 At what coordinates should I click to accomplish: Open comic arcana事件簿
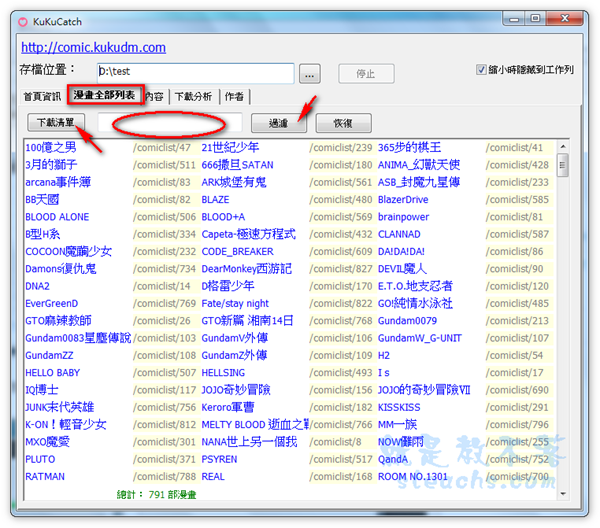[58, 182]
